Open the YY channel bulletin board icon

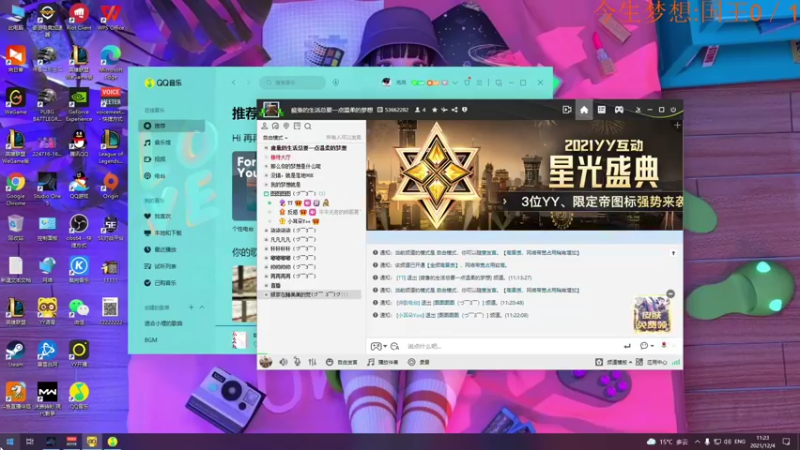click(297, 126)
